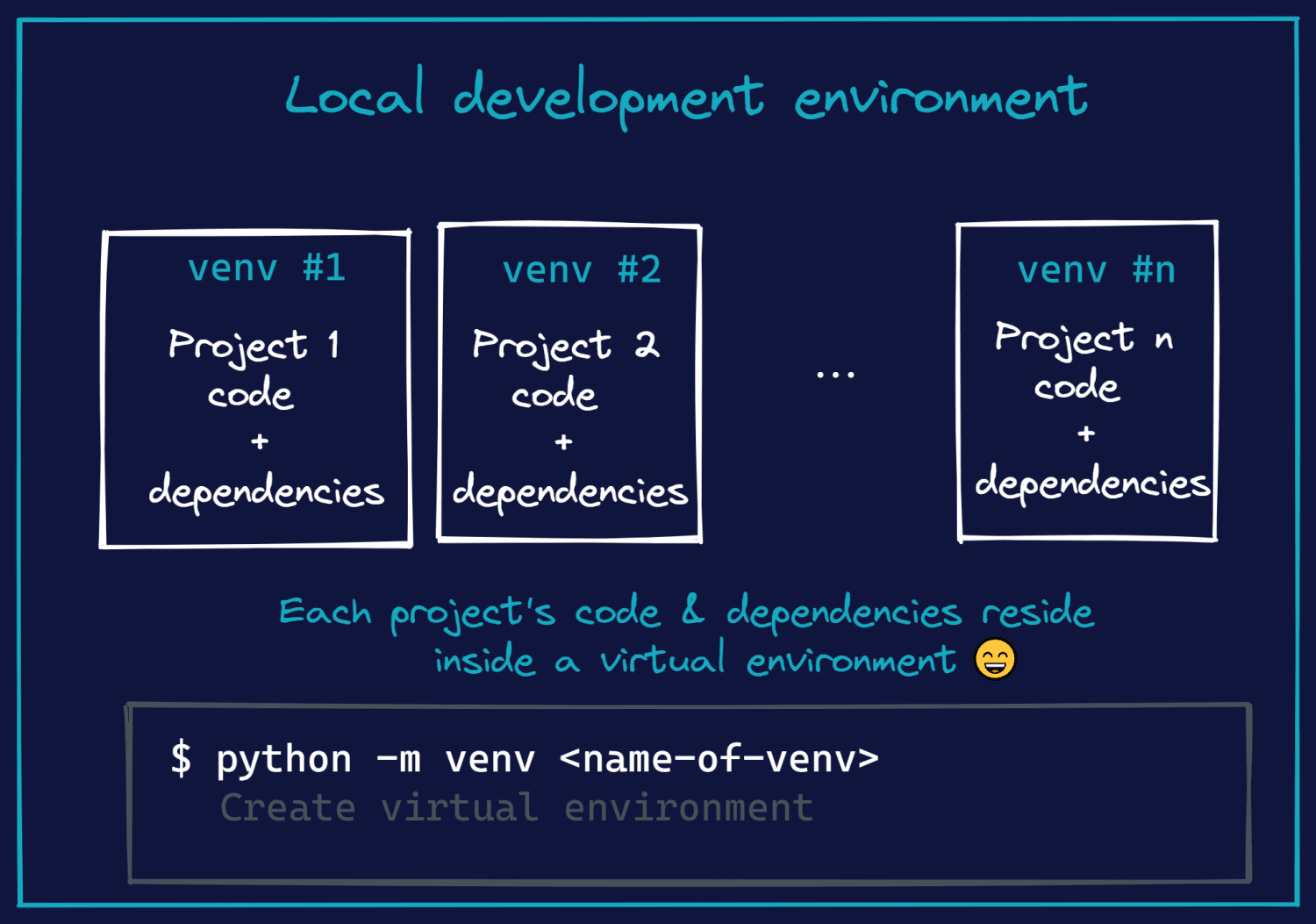Click the python -m venv command text
Image resolution: width=1316 pixels, height=924 pixels.
click(x=377, y=757)
